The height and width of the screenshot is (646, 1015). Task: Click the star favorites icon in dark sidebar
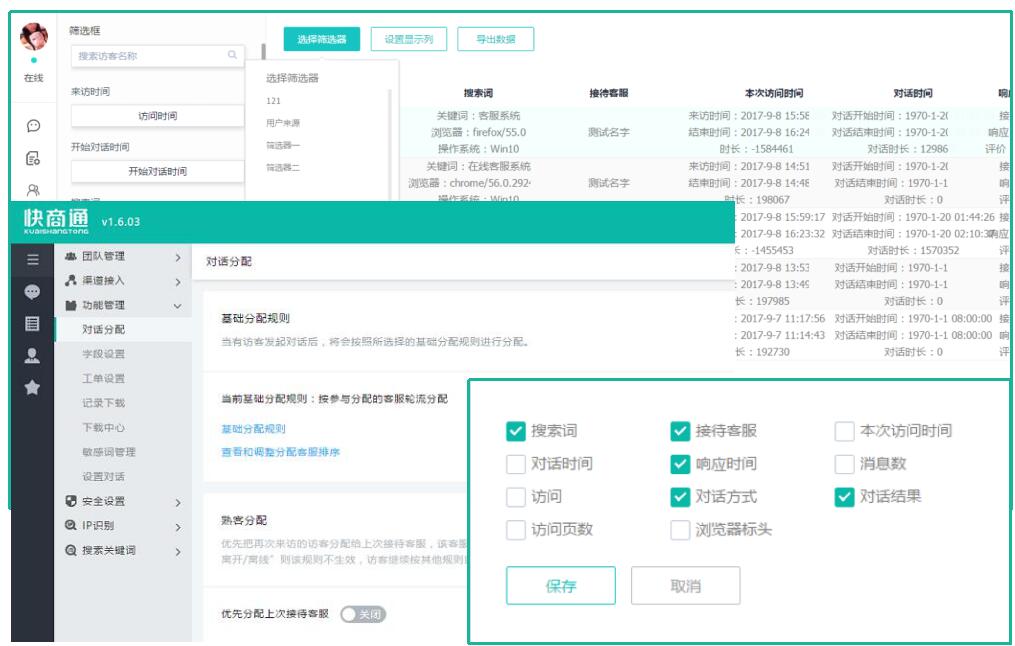pyautogui.click(x=32, y=387)
